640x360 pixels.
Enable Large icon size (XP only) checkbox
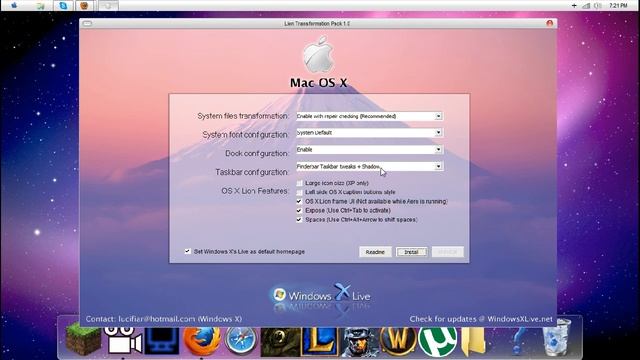click(300, 183)
